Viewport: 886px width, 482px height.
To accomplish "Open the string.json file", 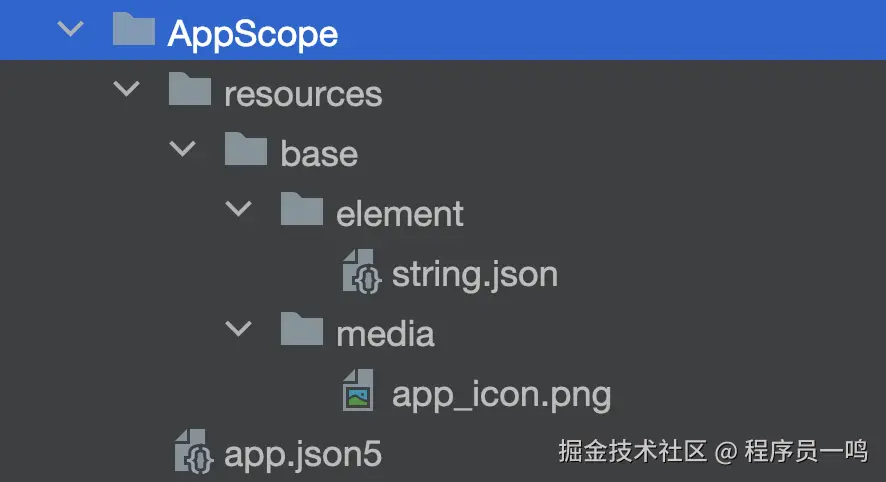I will click(x=474, y=273).
